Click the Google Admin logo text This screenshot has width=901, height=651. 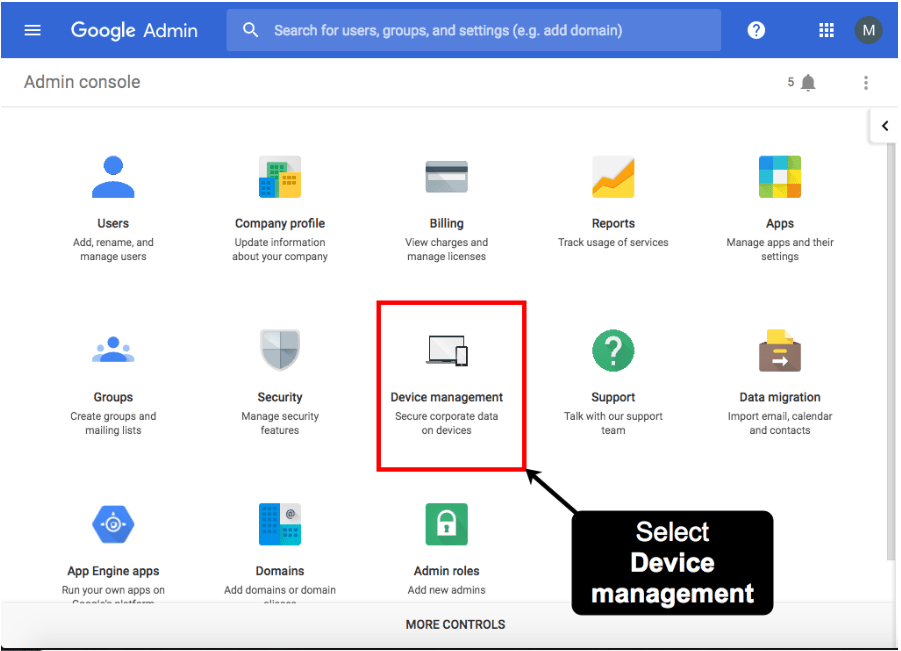[x=134, y=30]
